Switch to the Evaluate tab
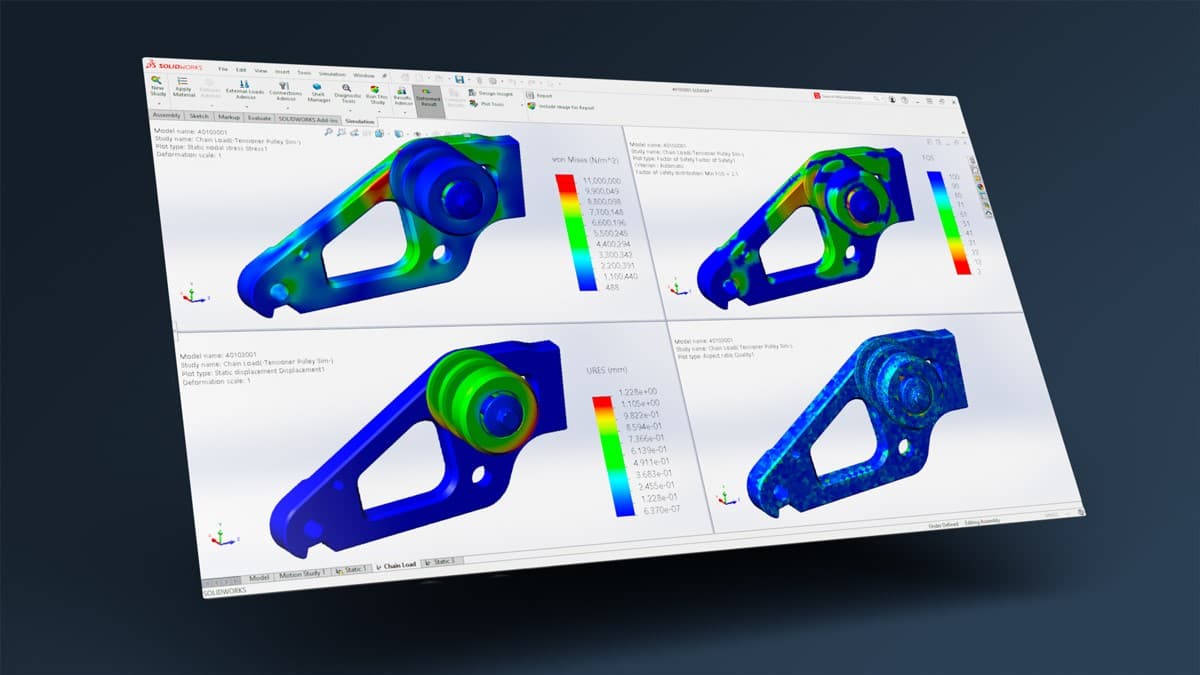This screenshot has height=675, width=1200. pos(259,117)
